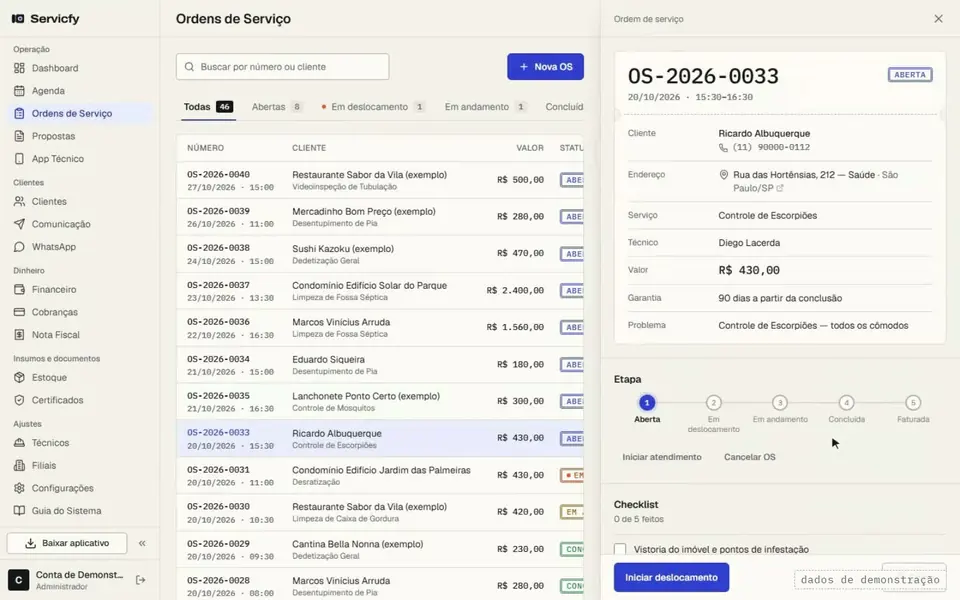The image size is (960, 600).
Task: Click the map pin icon by address
Action: pos(723,175)
